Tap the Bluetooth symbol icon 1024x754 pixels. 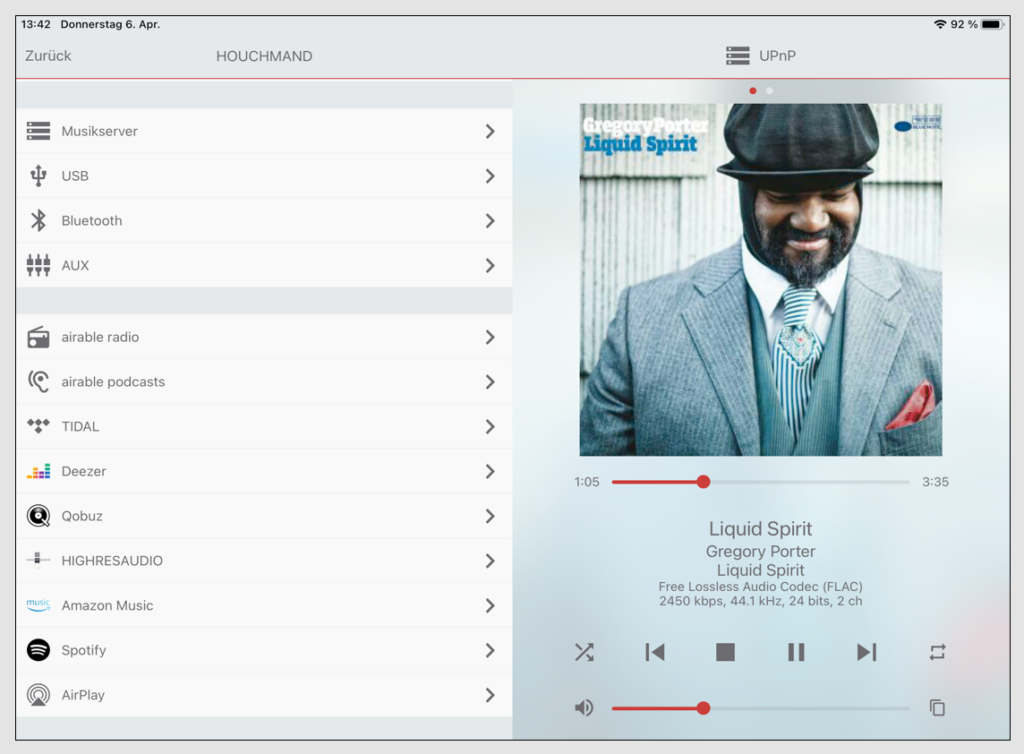(39, 221)
